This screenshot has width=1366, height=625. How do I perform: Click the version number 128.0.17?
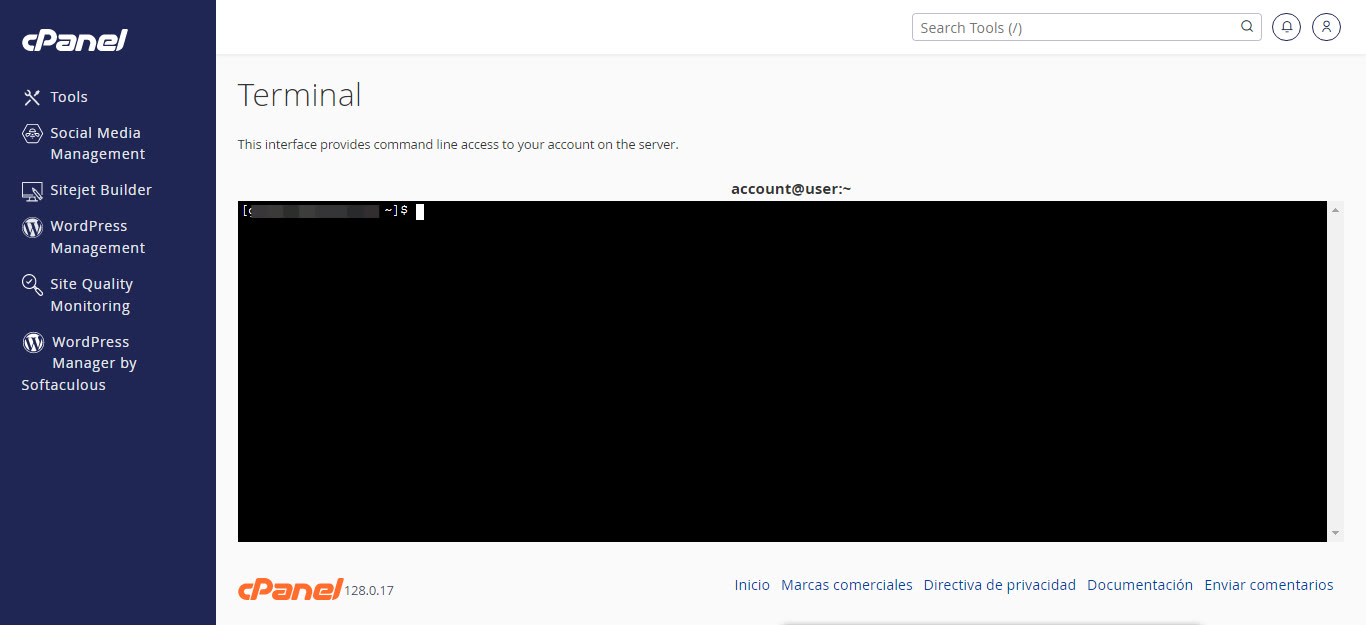(x=369, y=591)
